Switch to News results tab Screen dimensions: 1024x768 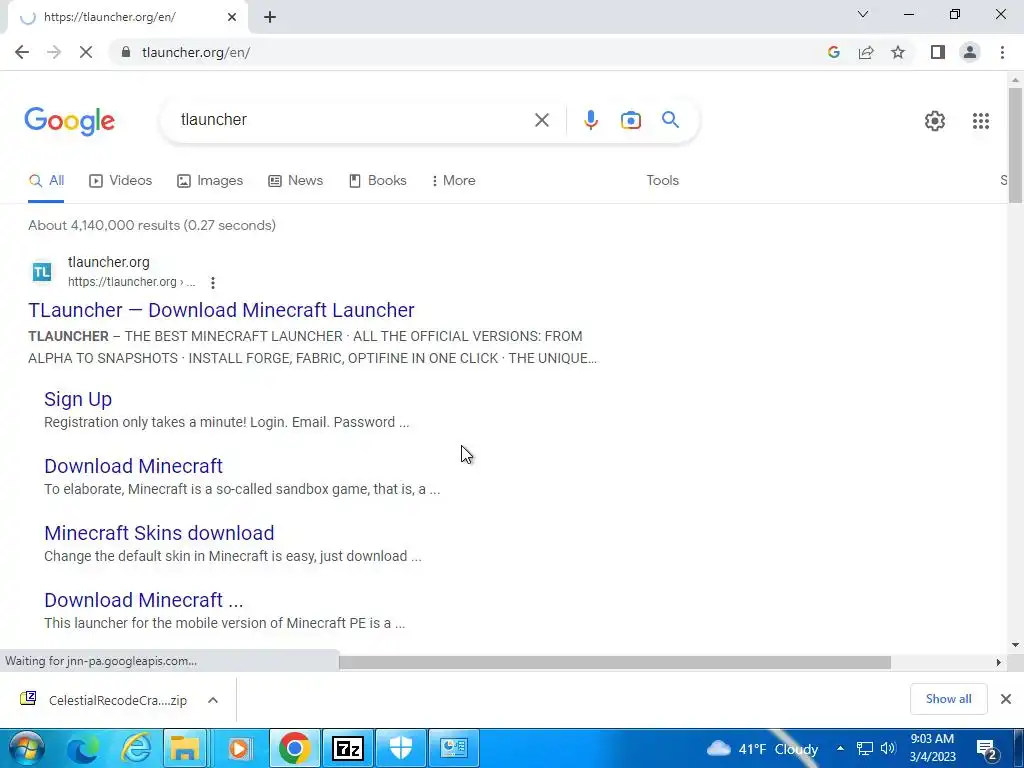295,181
